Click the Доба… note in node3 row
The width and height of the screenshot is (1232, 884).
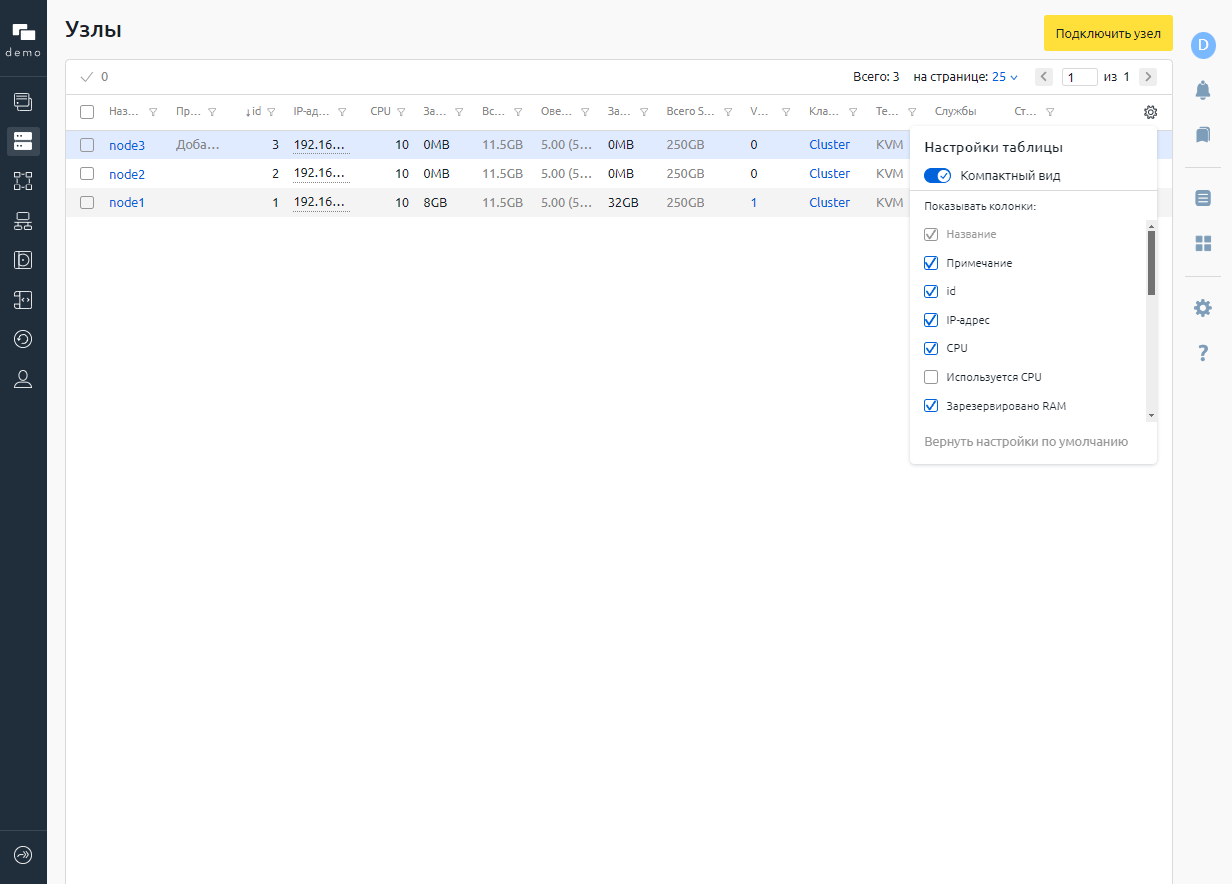point(198,145)
